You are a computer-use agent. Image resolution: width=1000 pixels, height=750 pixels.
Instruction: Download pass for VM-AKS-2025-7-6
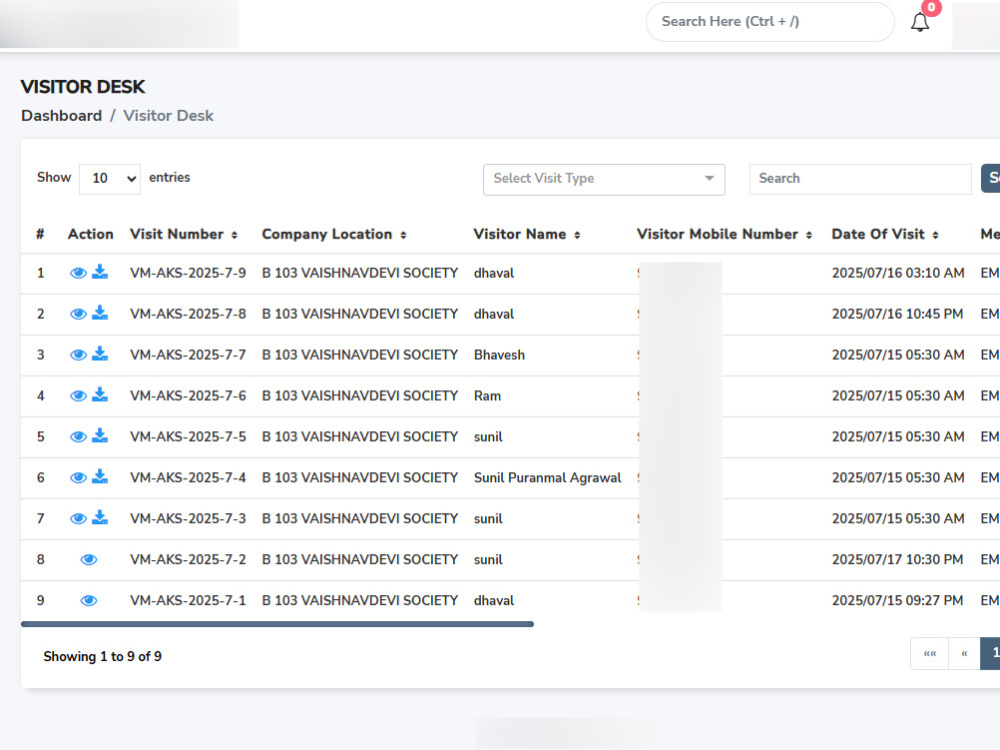tap(100, 394)
